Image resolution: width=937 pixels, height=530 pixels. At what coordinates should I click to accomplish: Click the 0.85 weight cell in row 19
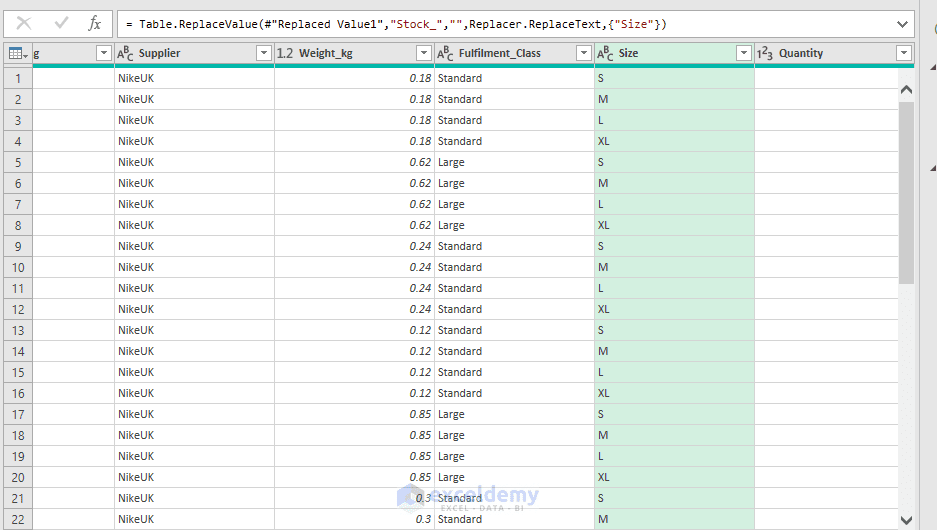354,456
